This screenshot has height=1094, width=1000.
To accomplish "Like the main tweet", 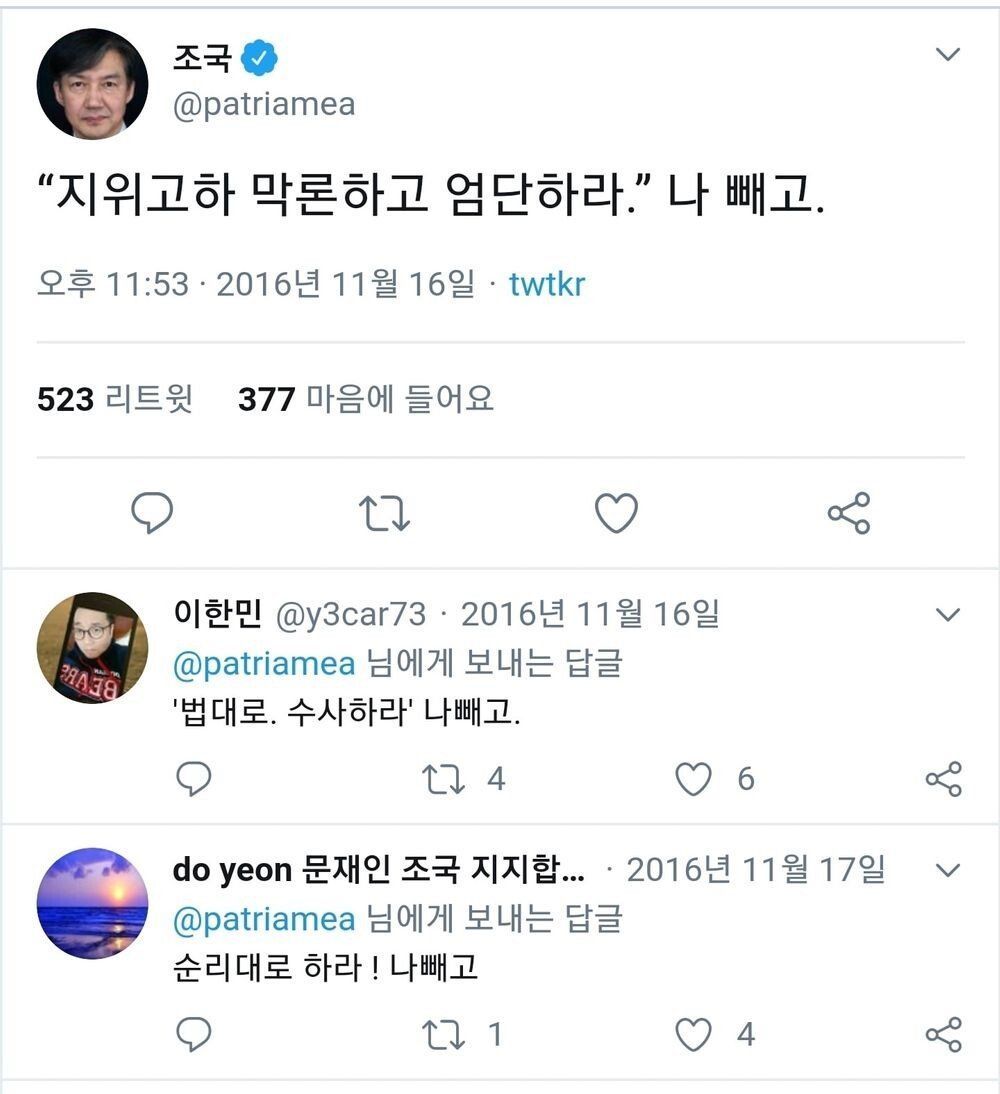I will pyautogui.click(x=616, y=513).
